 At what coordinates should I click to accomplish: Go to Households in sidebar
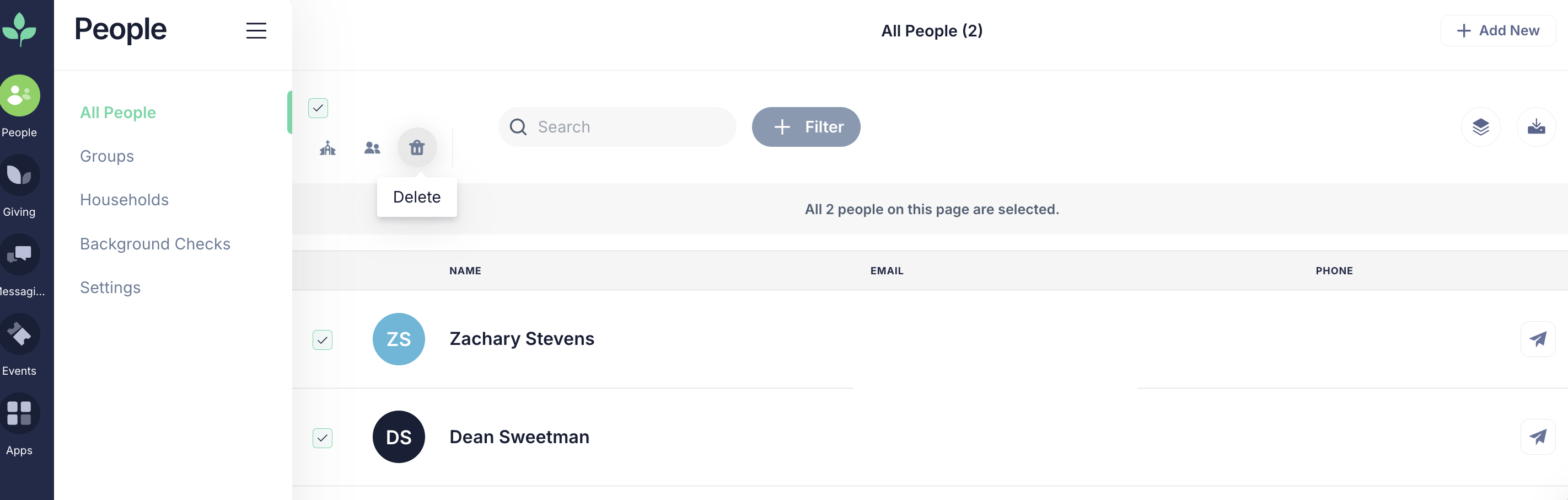pos(124,200)
